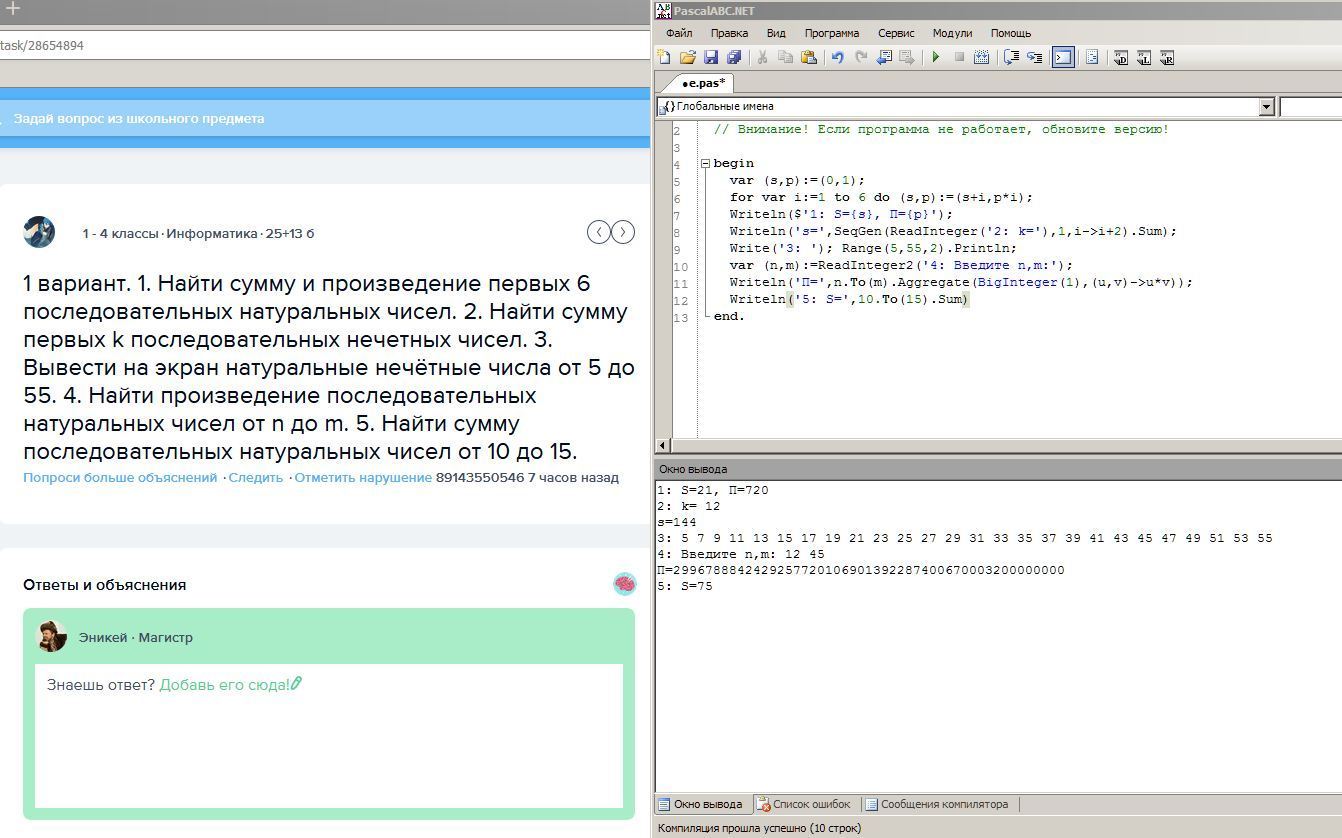Click the 89143550546 username link
The width and height of the screenshot is (1342, 838).
(x=480, y=478)
